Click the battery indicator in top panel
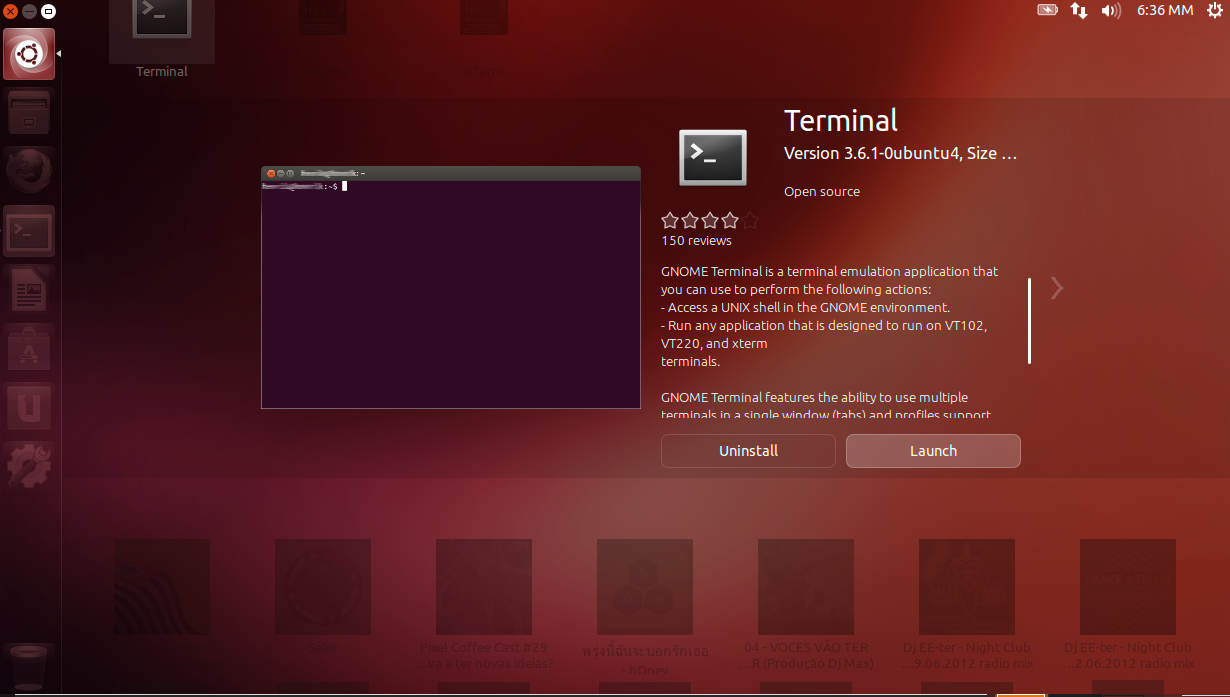Screen dimensions: 1230x697 pyautogui.click(x=1047, y=10)
